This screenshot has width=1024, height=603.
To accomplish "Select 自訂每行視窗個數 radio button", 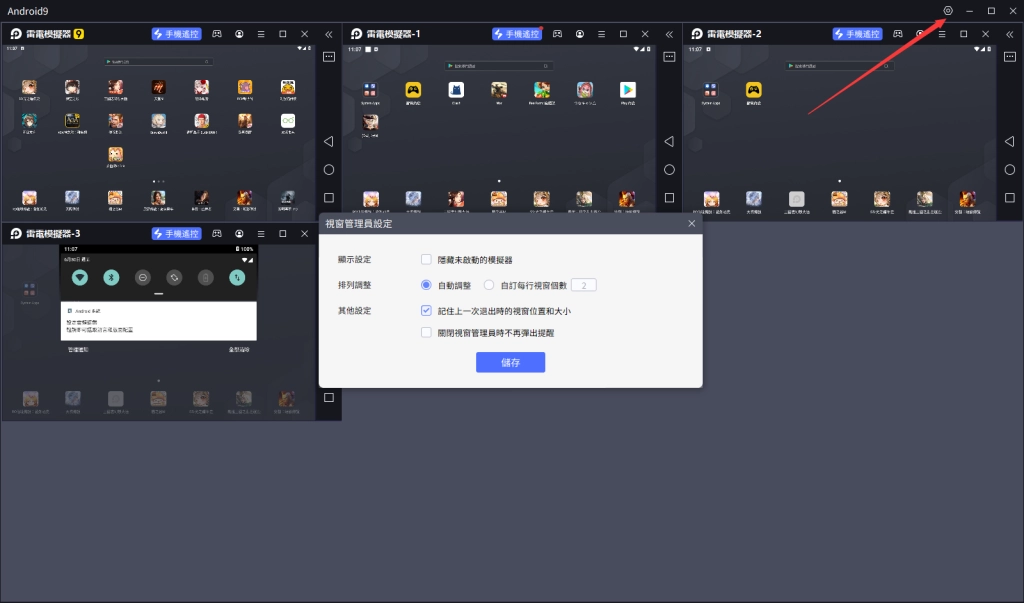I will coord(488,285).
